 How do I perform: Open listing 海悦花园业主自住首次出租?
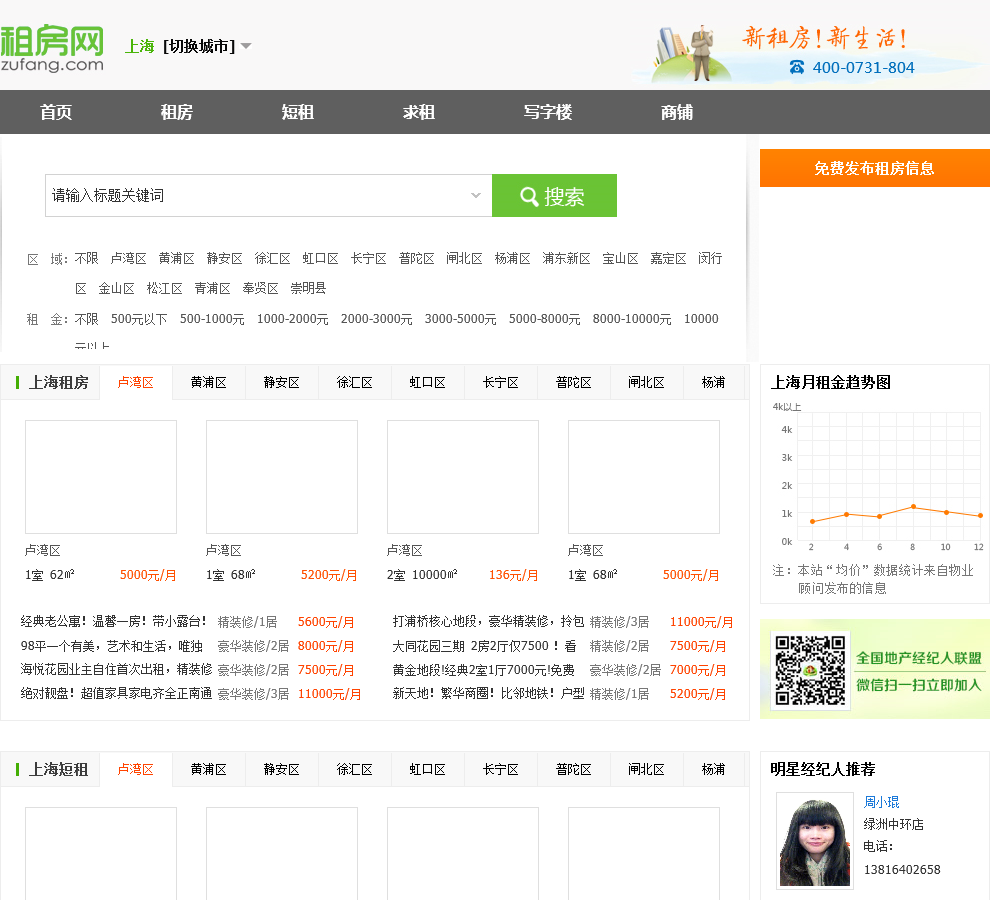pos(116,669)
